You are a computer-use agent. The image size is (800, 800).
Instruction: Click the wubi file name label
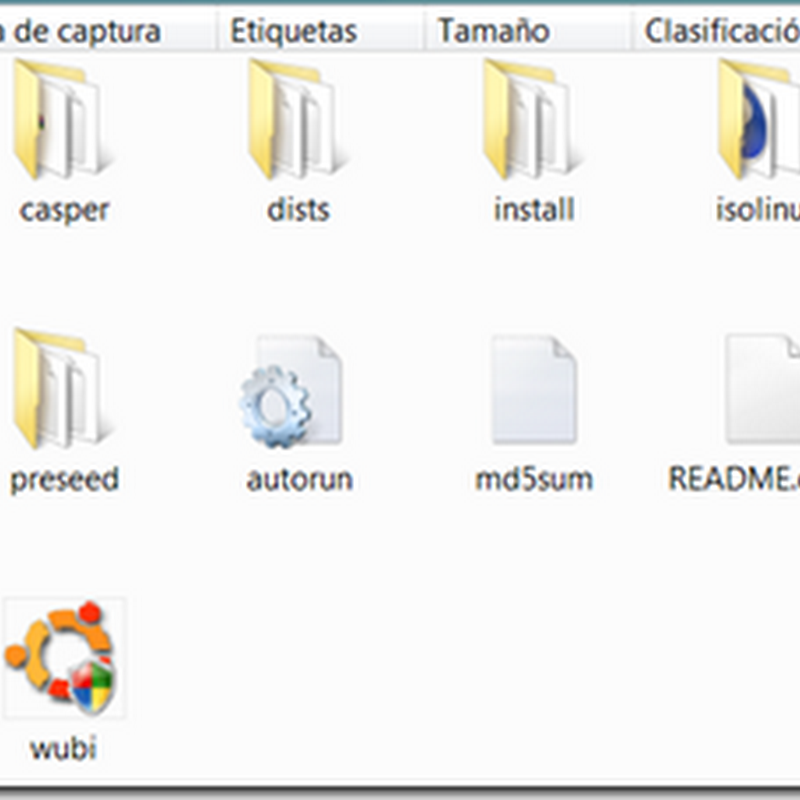63,749
